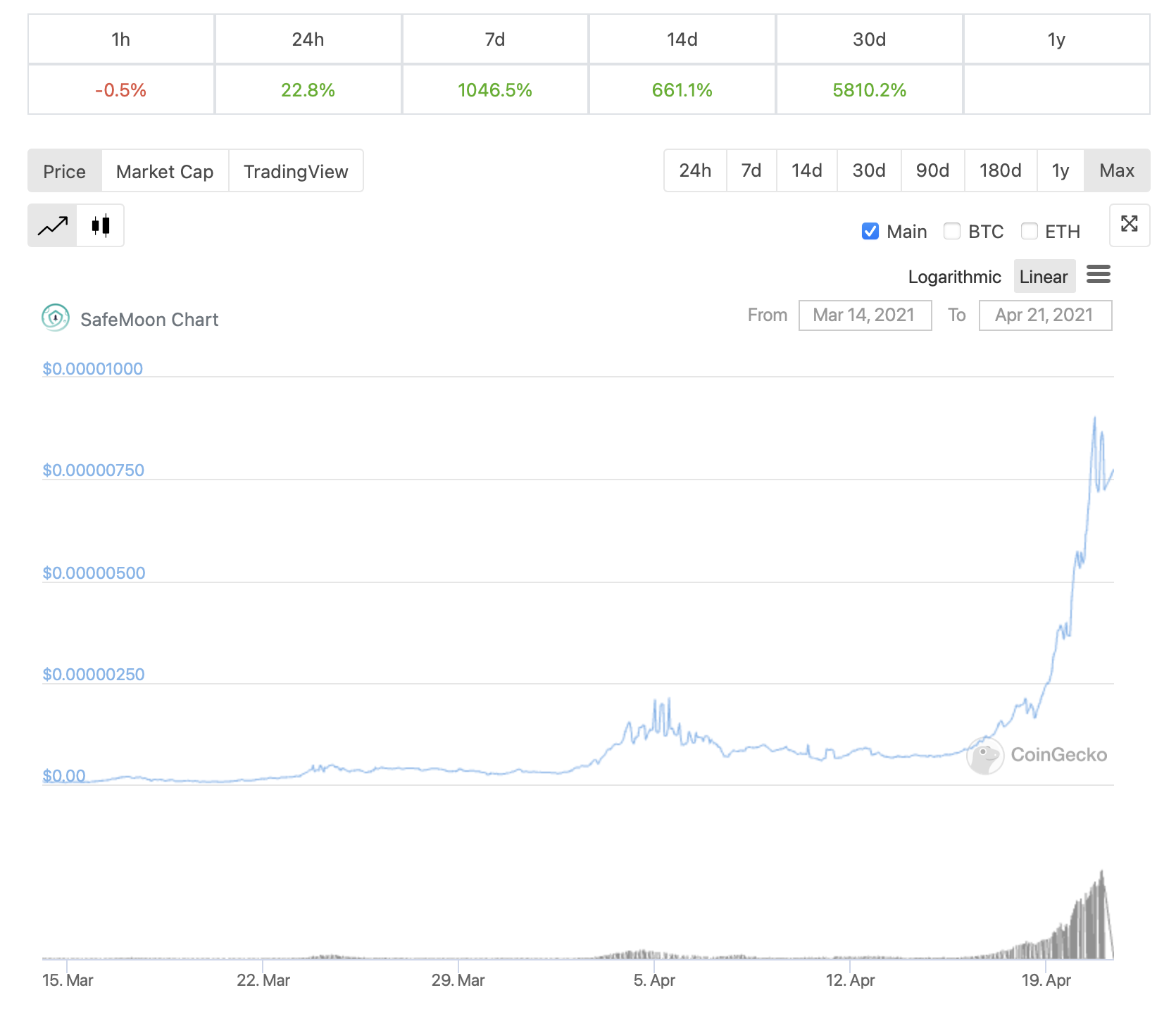Click the 1h column header
The height and width of the screenshot is (1014, 1176).
121,39
